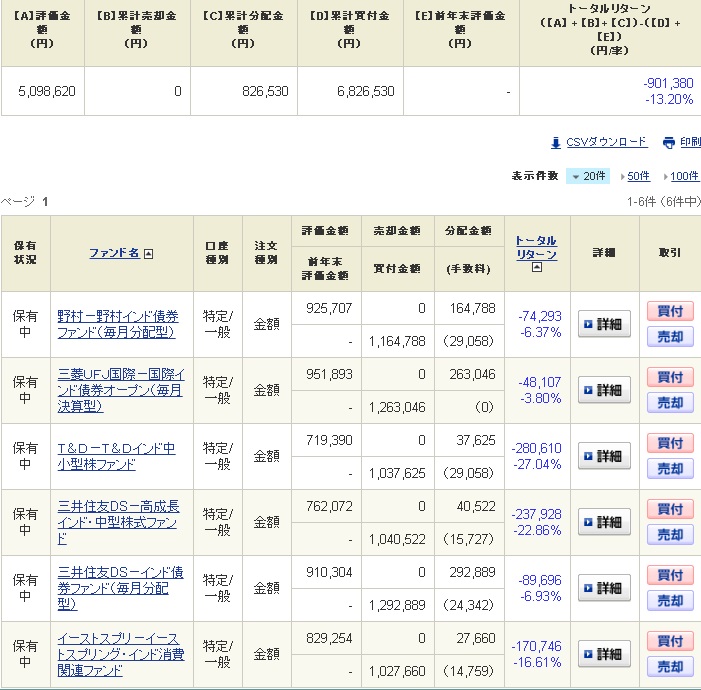
Task: Open 詳細 for T&Dインド中小型株ファンド
Action: [x=604, y=456]
